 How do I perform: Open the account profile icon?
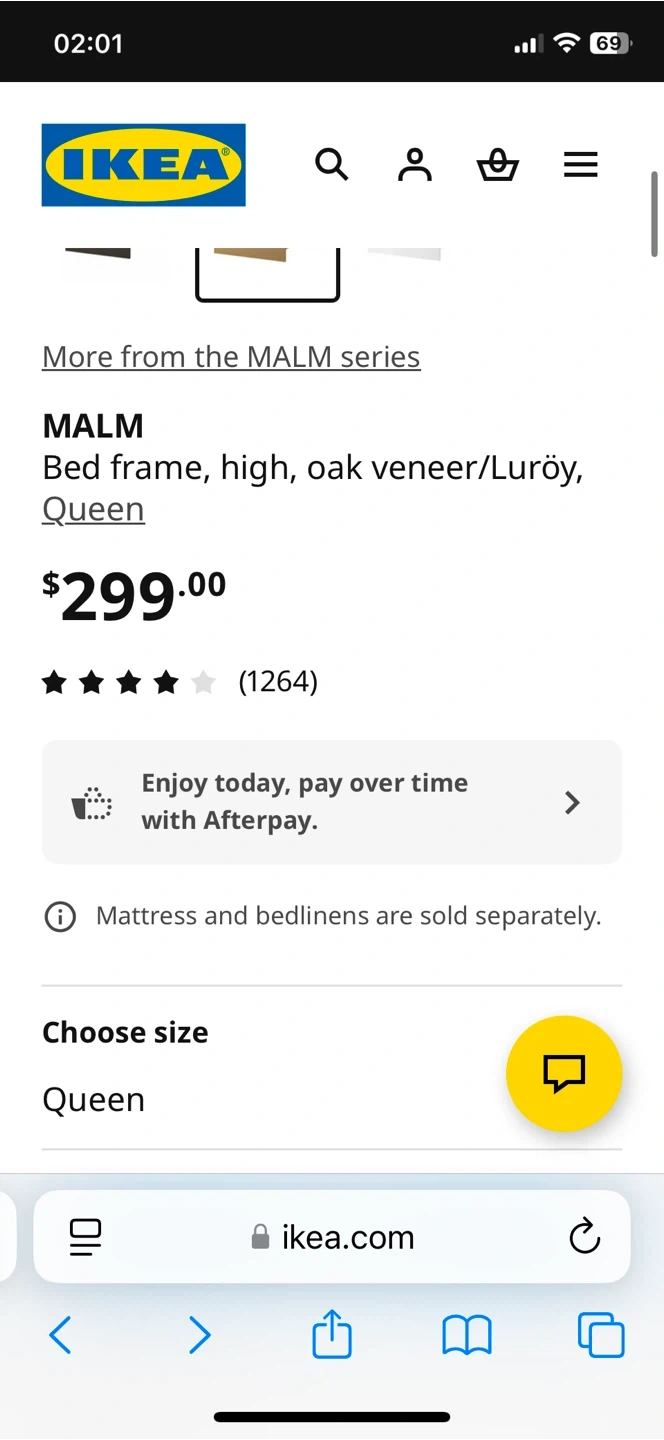[x=414, y=165]
